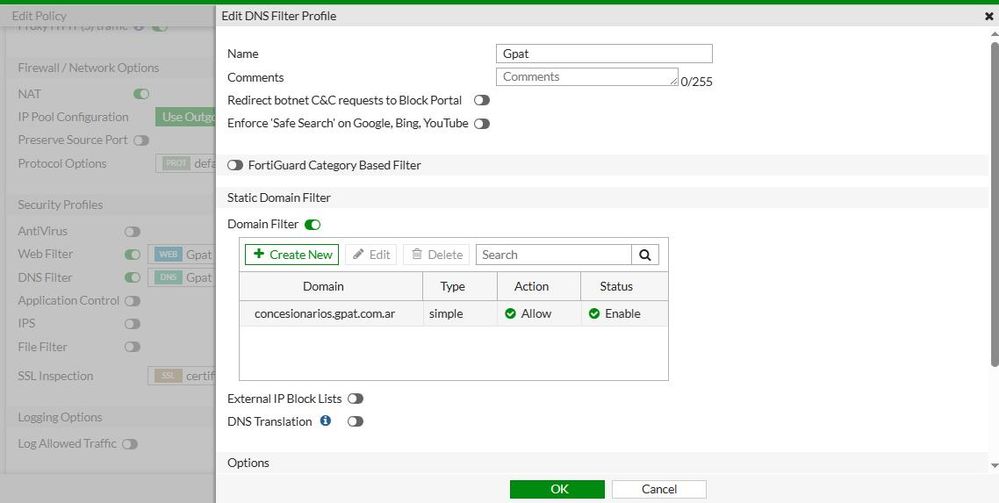
Task: Click the Domain Filter Search field
Action: click(x=554, y=254)
